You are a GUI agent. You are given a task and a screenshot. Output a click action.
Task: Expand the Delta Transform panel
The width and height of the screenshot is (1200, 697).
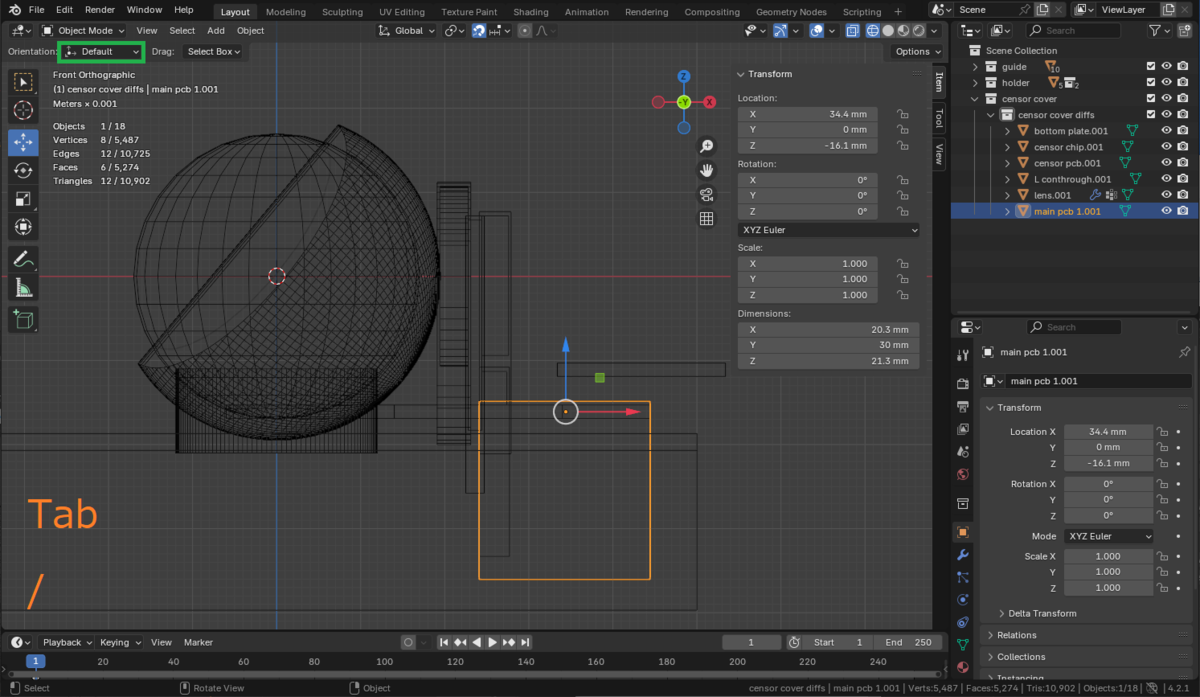tap(1042, 613)
